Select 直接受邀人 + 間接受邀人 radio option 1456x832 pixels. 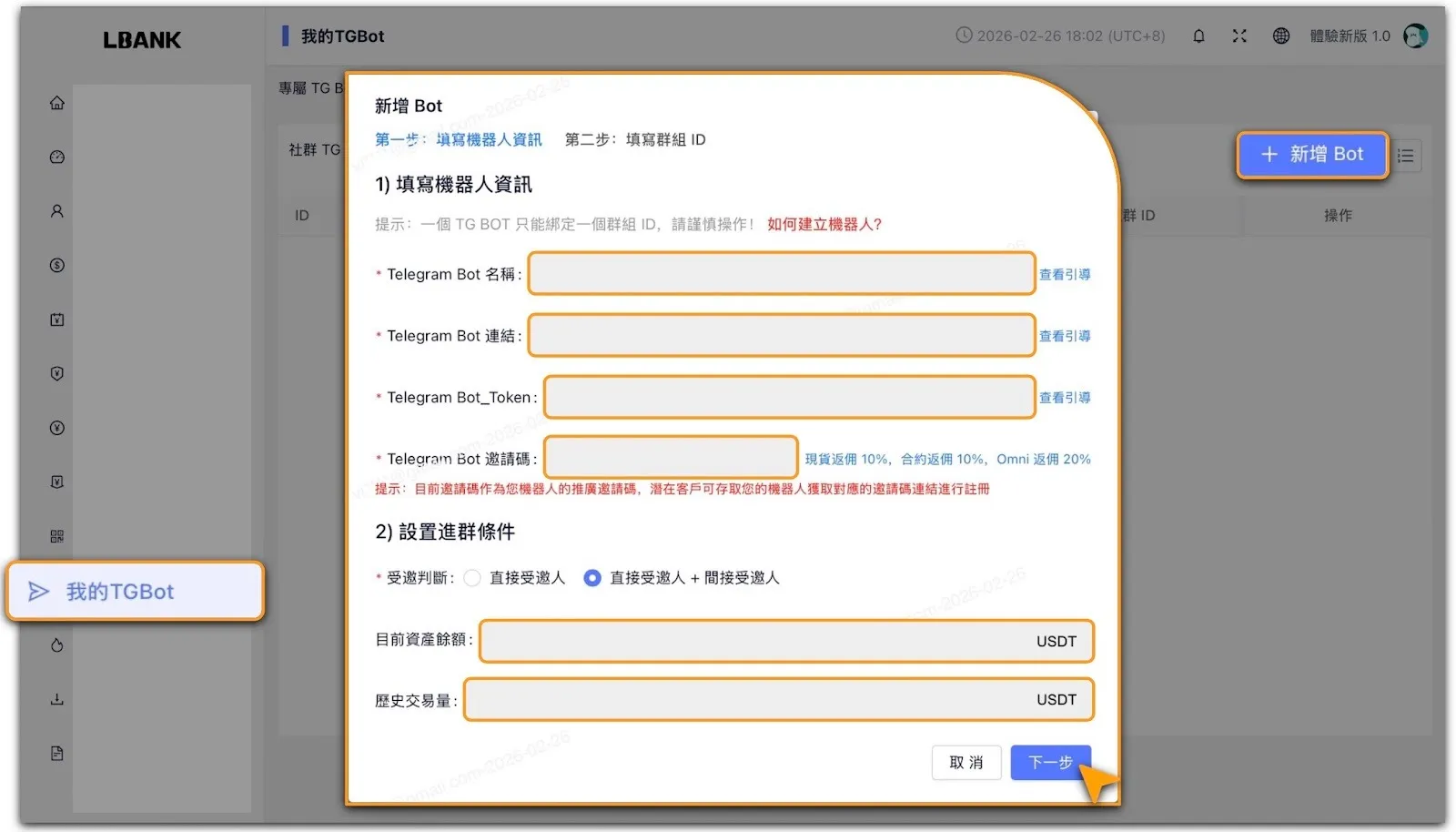[592, 578]
